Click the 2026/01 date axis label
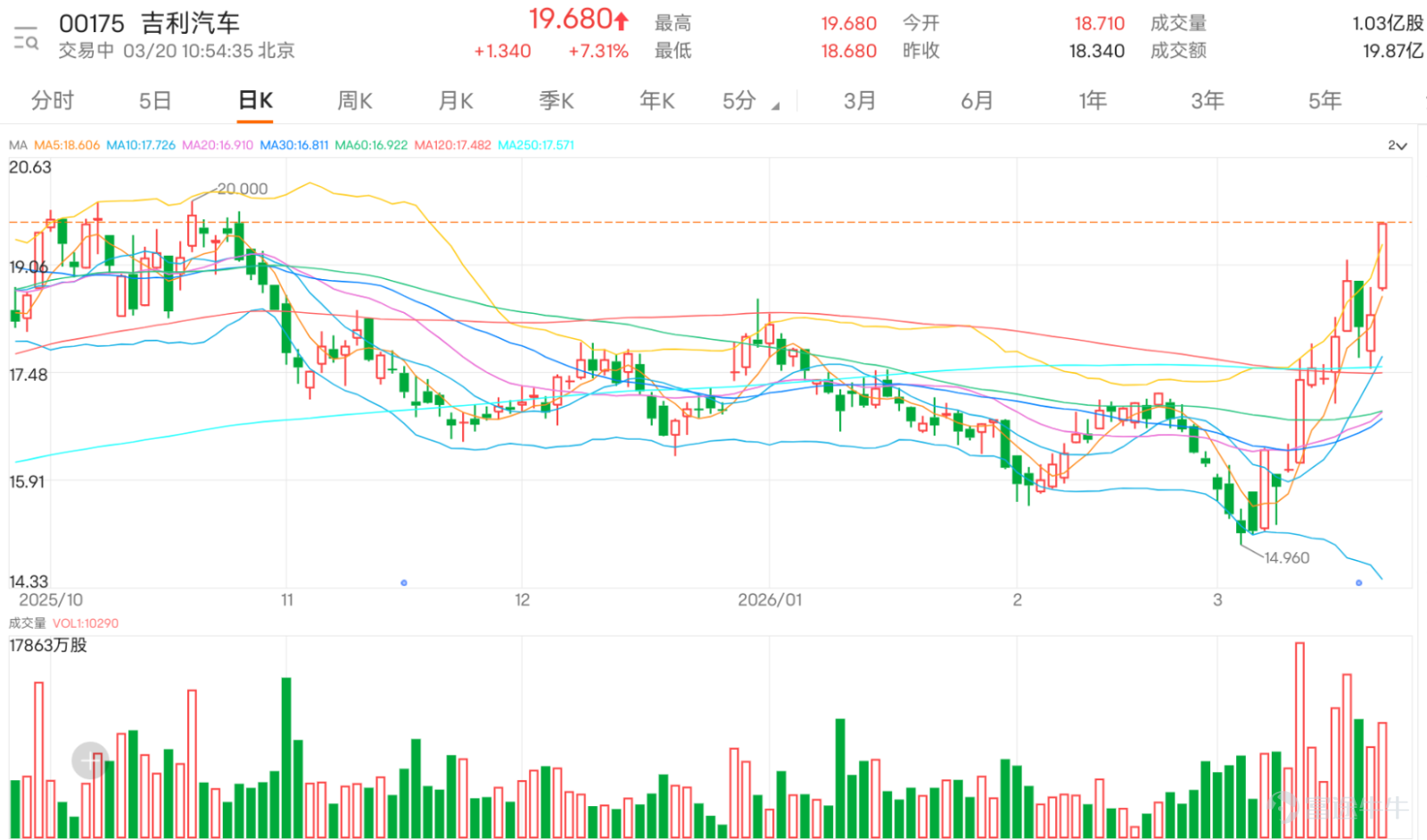 pyautogui.click(x=770, y=600)
